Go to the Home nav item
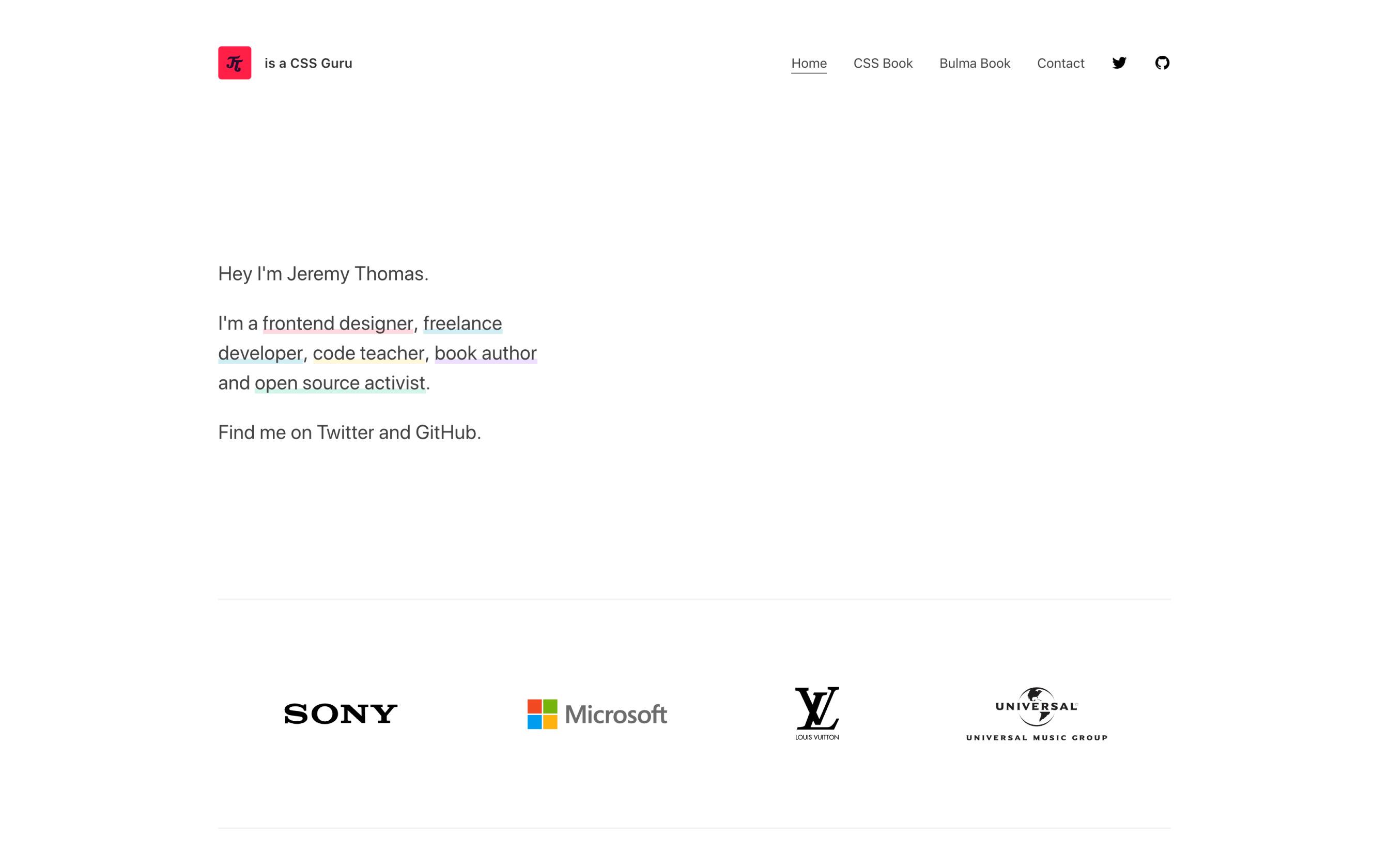This screenshot has width=1389, height=868. pos(809,63)
